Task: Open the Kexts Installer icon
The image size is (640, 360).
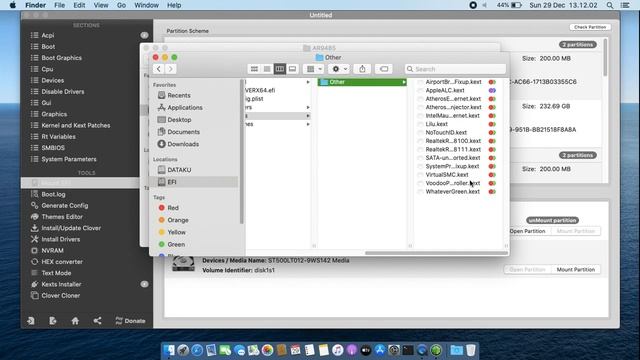Action: coord(35,284)
